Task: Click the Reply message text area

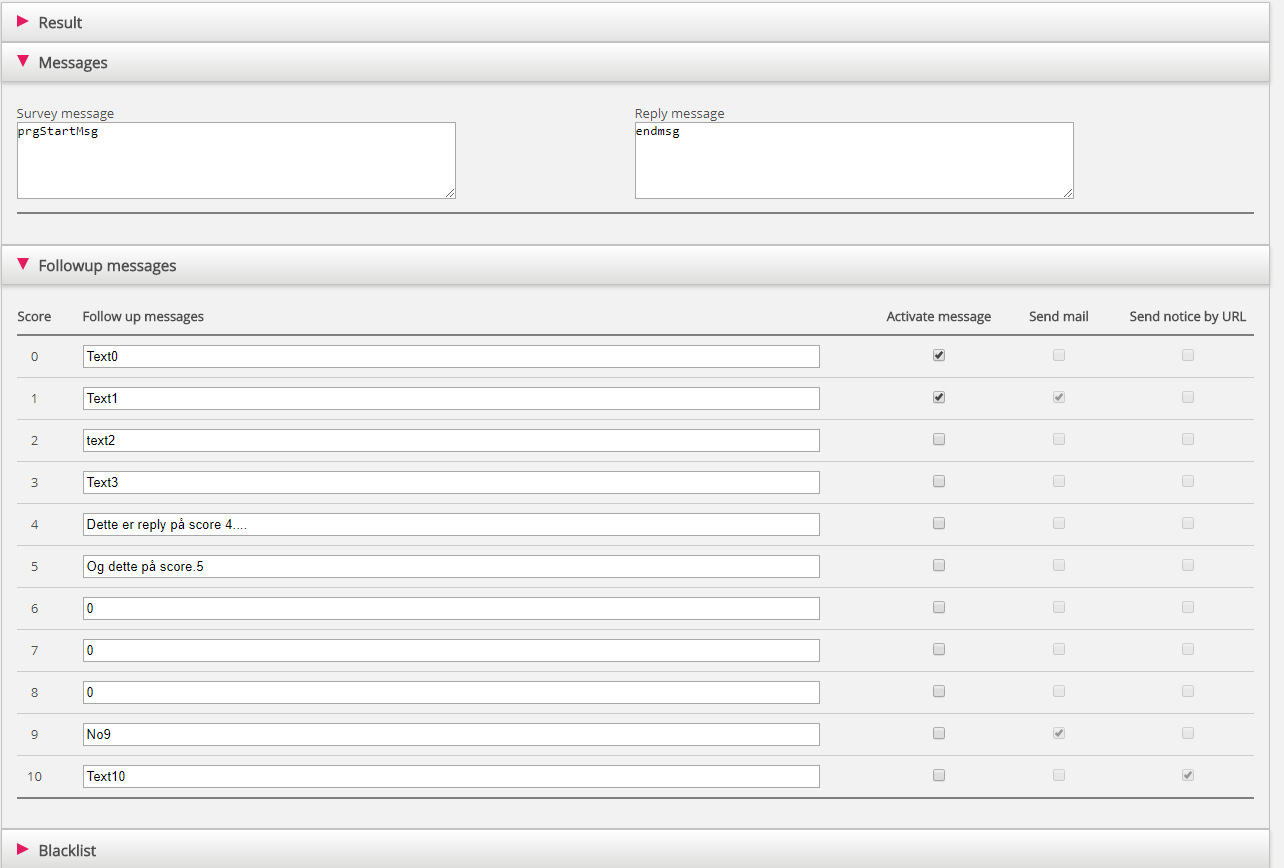Action: click(854, 160)
